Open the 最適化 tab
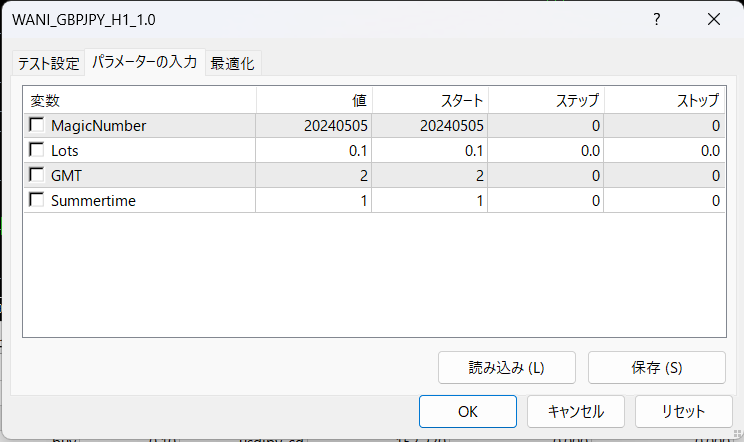 [x=232, y=63]
